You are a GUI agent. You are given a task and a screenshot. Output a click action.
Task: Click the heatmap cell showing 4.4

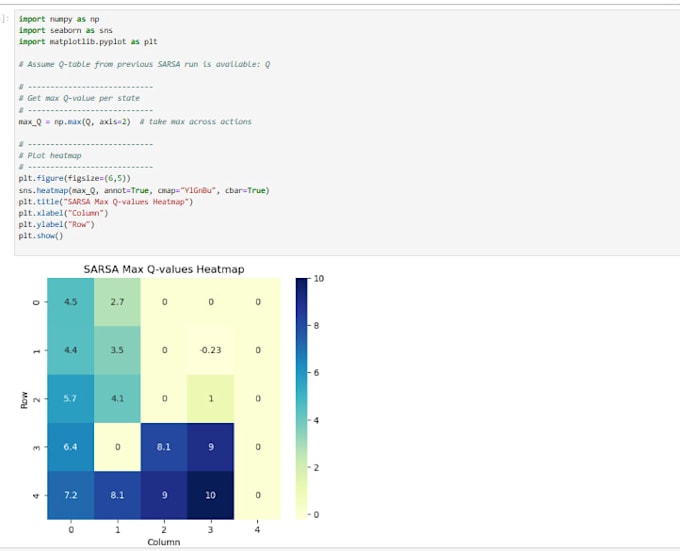[x=71, y=350]
